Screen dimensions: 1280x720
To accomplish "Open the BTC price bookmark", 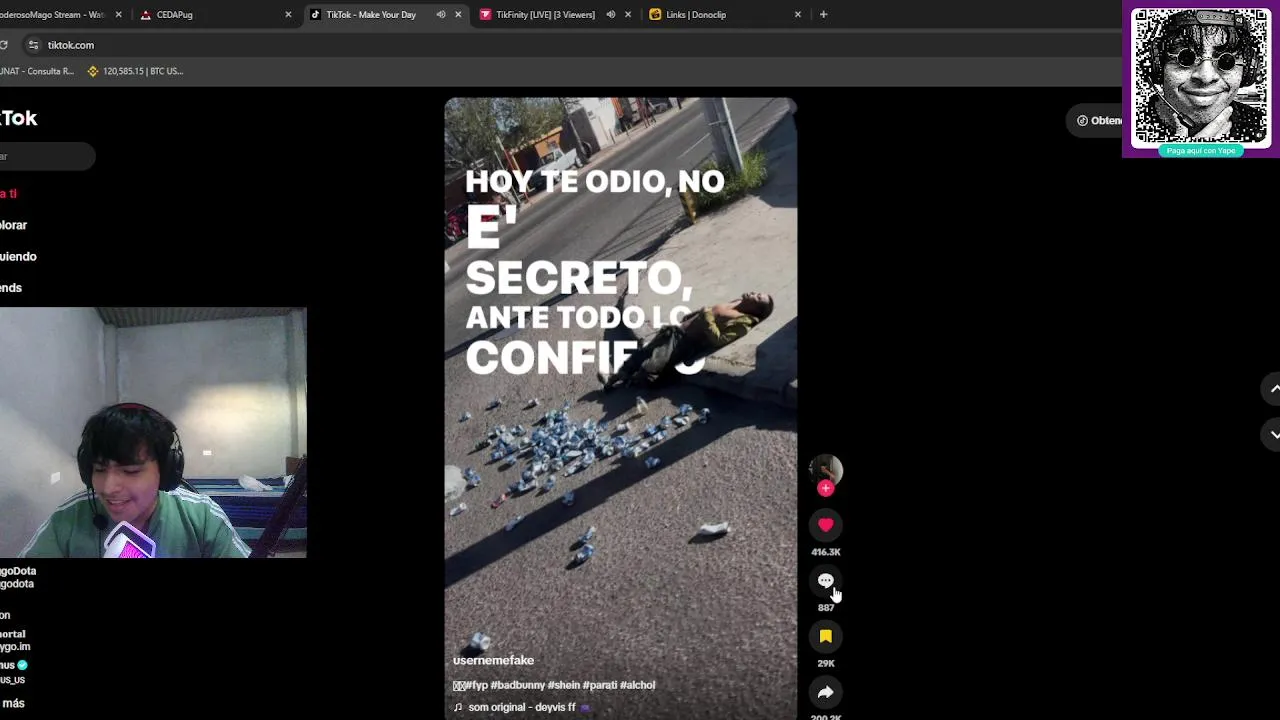I will click(x=135, y=71).
